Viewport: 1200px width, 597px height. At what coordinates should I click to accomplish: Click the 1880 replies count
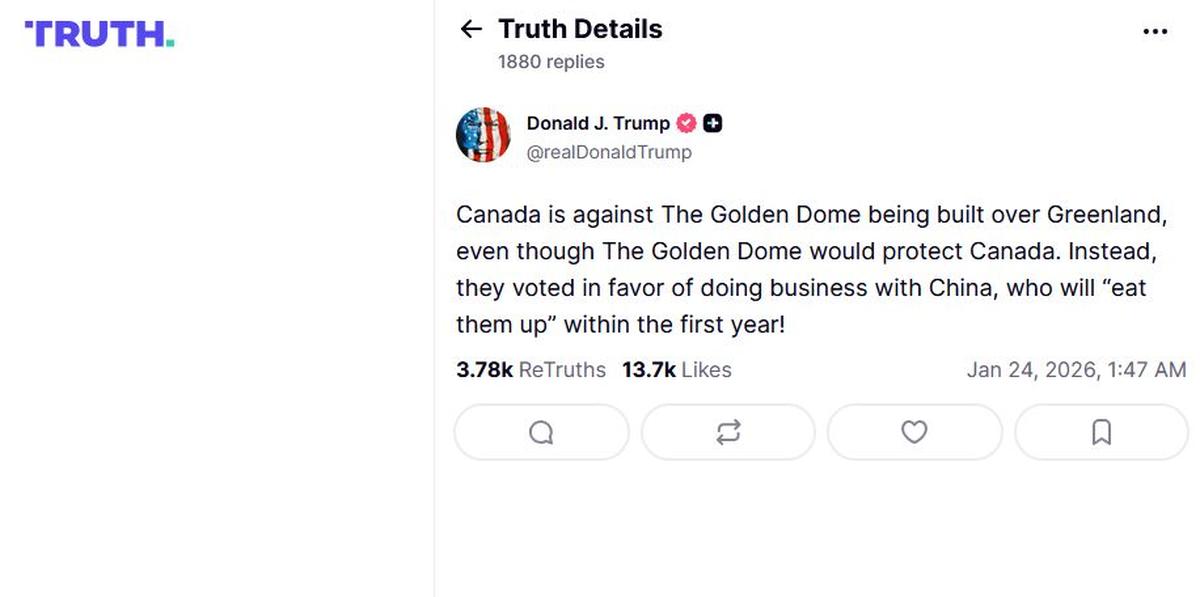[551, 62]
